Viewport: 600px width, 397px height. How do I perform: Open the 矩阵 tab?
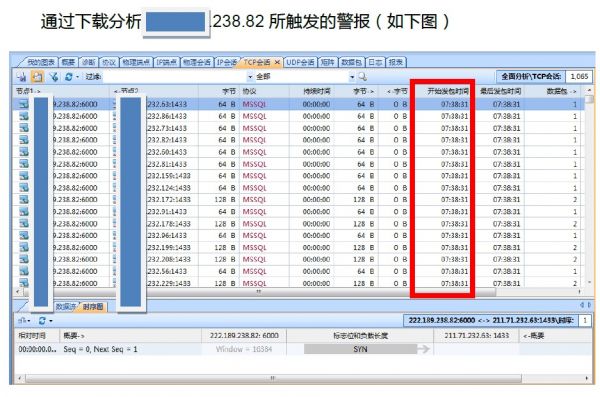[328, 62]
